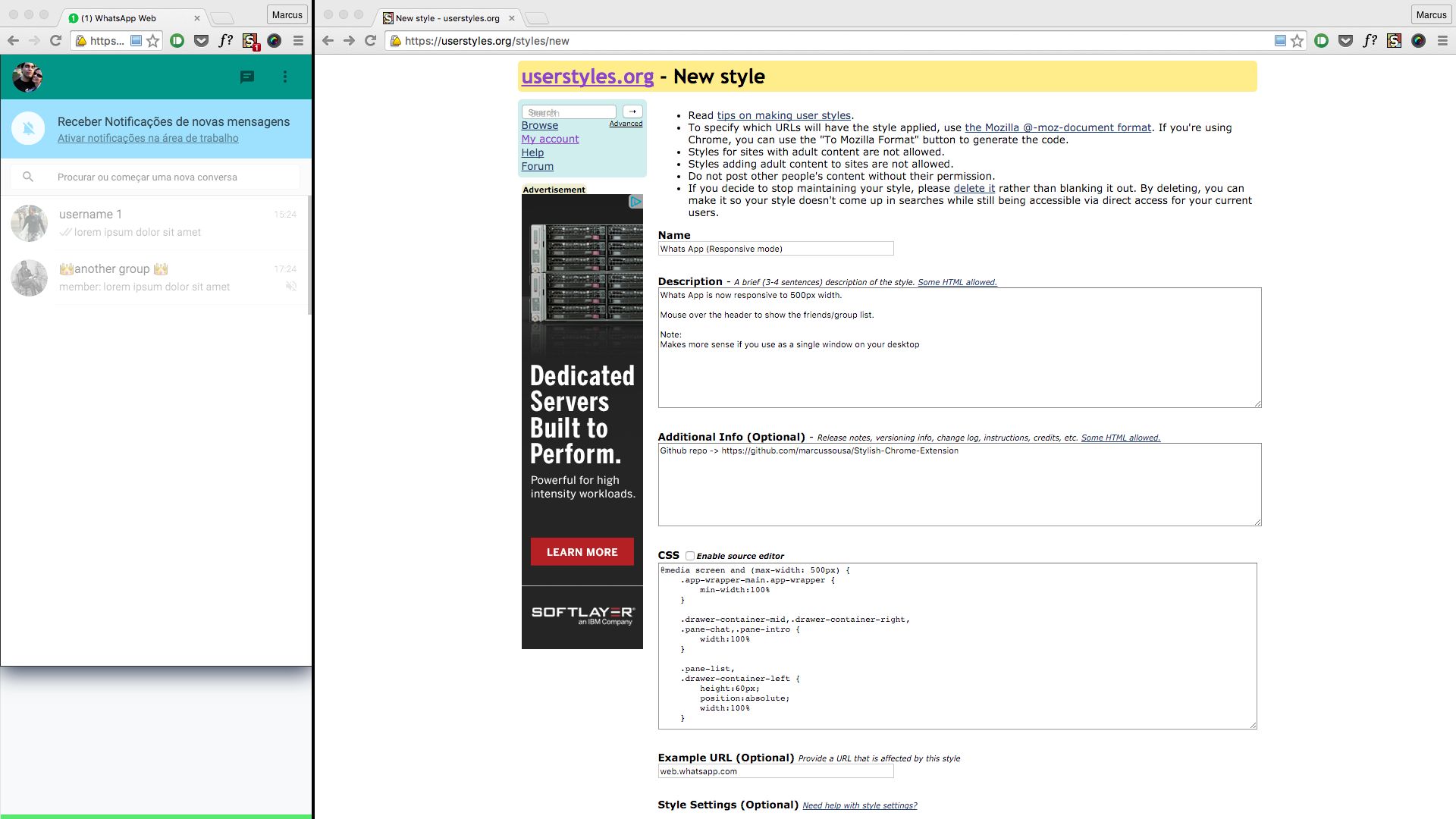
Task: Click inside the CSS code textarea
Action: point(957,646)
